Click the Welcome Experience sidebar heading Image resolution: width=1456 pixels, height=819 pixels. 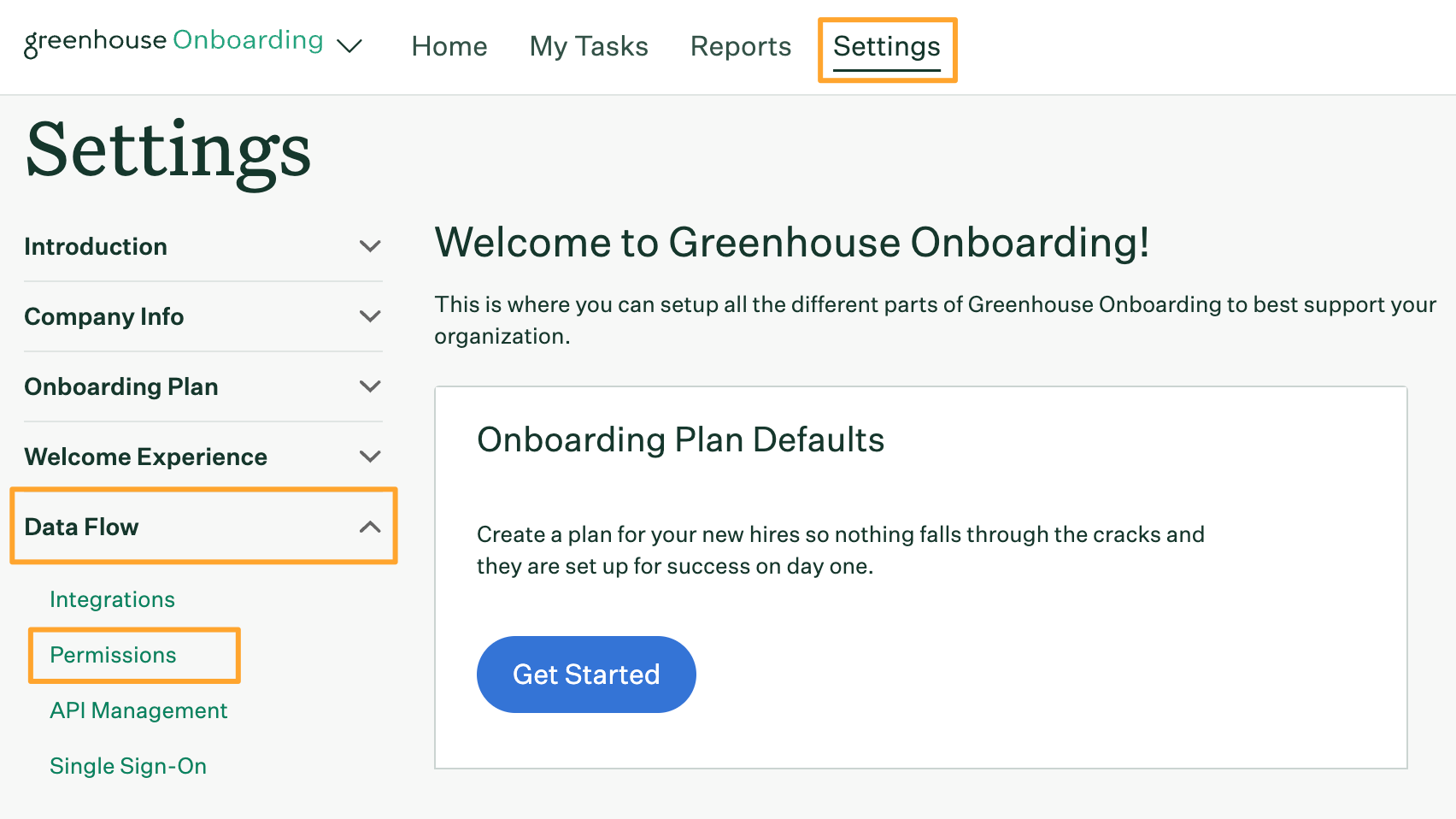146,457
